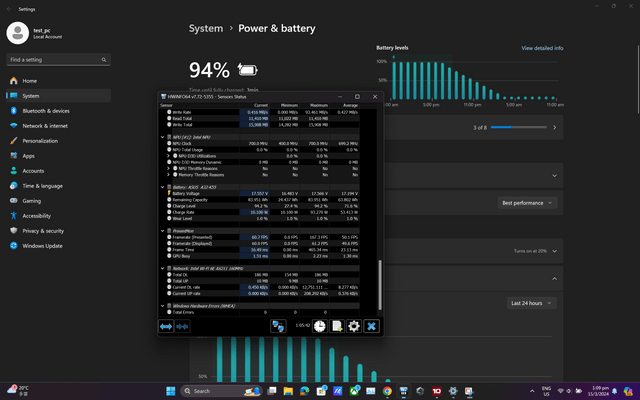Image resolution: width=640 pixels, height=400 pixels.
Task: Click the Accessibility sidebar icon
Action: pos(13,216)
